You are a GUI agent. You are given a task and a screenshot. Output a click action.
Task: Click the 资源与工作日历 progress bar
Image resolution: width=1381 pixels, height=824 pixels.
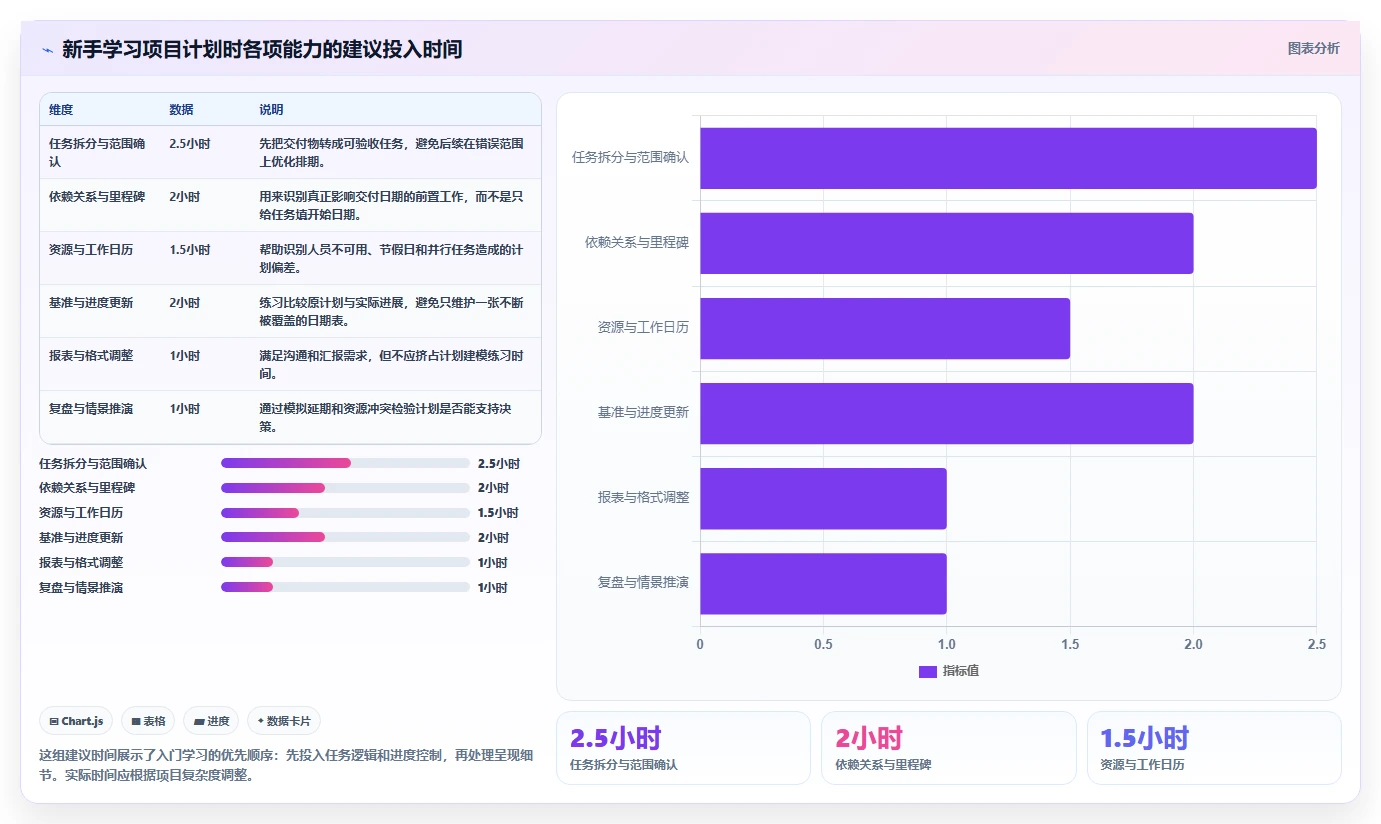(345, 513)
